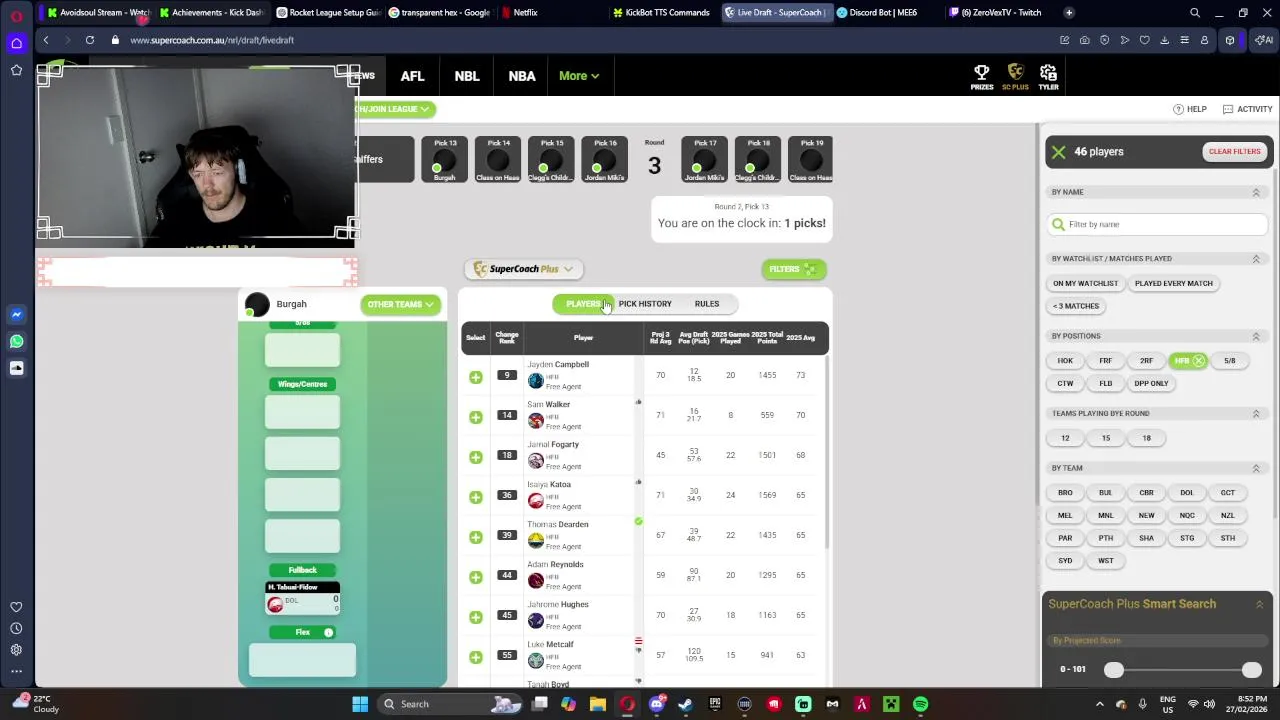Open Opera sidebar history clock icon
The width and height of the screenshot is (1280, 720).
(x=16, y=628)
